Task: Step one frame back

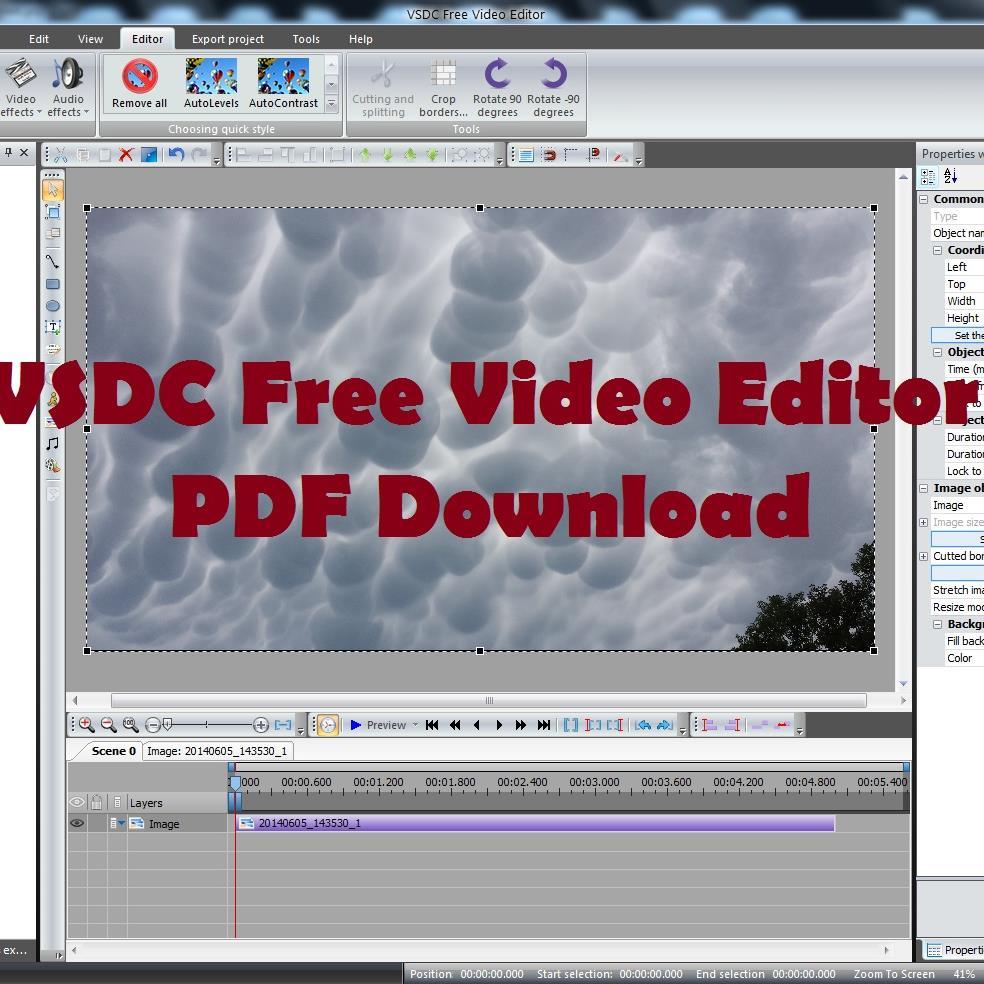Action: 477,725
